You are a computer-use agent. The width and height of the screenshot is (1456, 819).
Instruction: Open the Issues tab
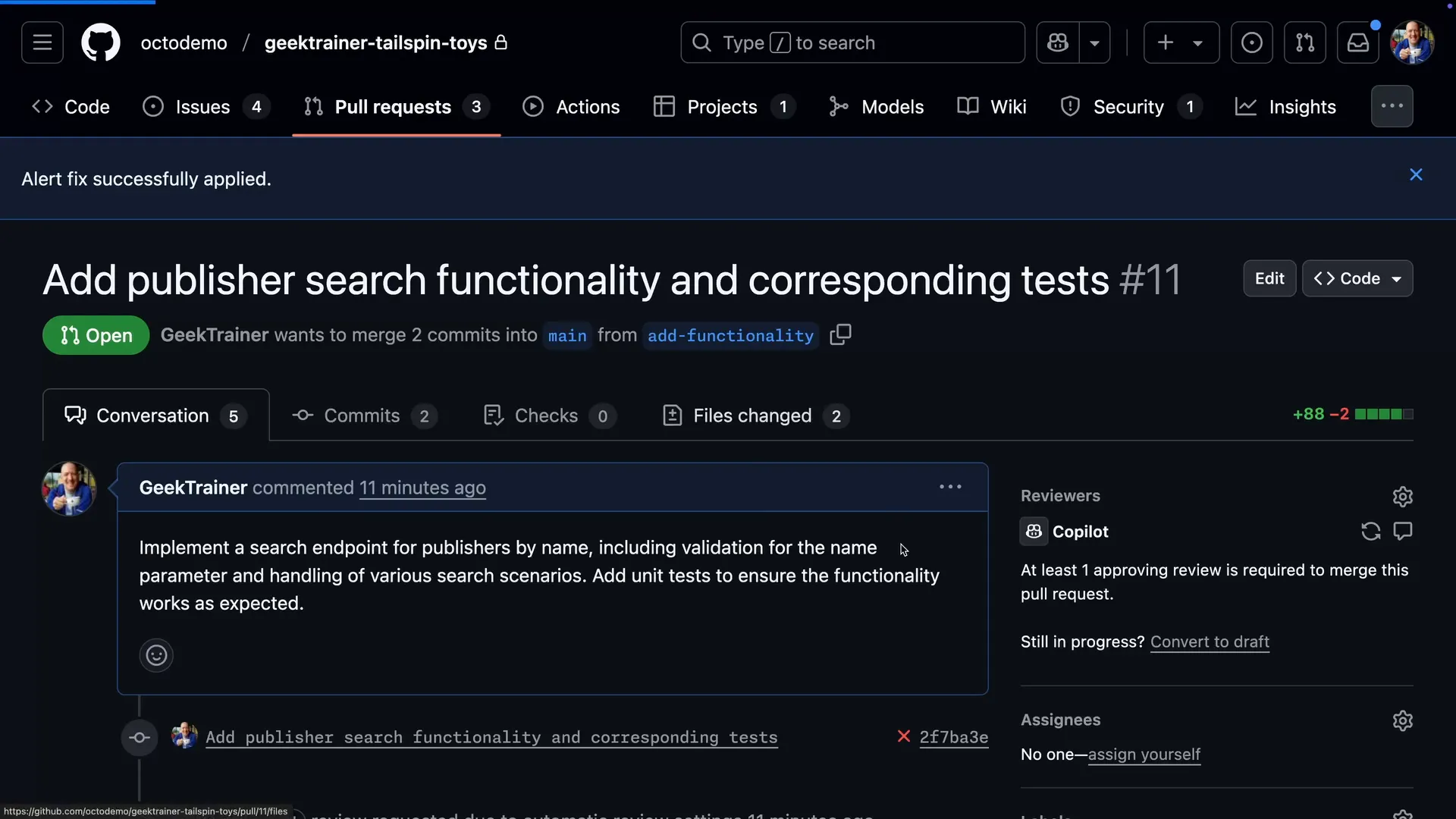(206, 107)
